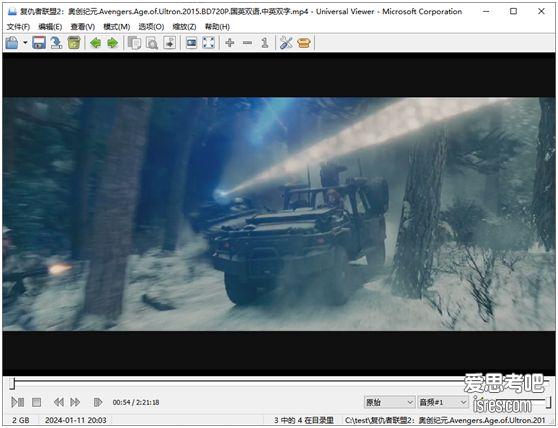Image resolution: width=558 pixels, height=428 pixels.
Task: Click the app icon in title bar
Action: 12,11
